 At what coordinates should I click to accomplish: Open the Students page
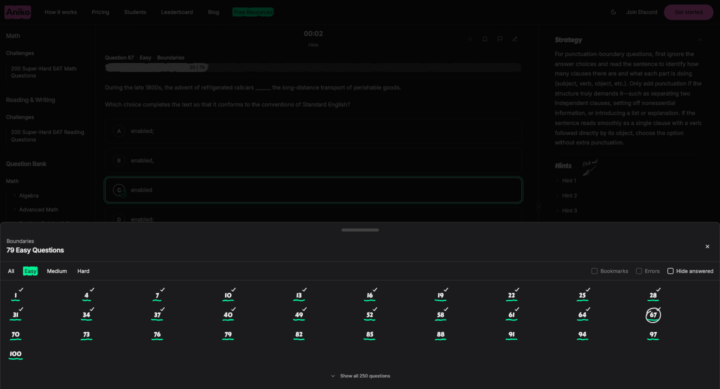pyautogui.click(x=135, y=12)
